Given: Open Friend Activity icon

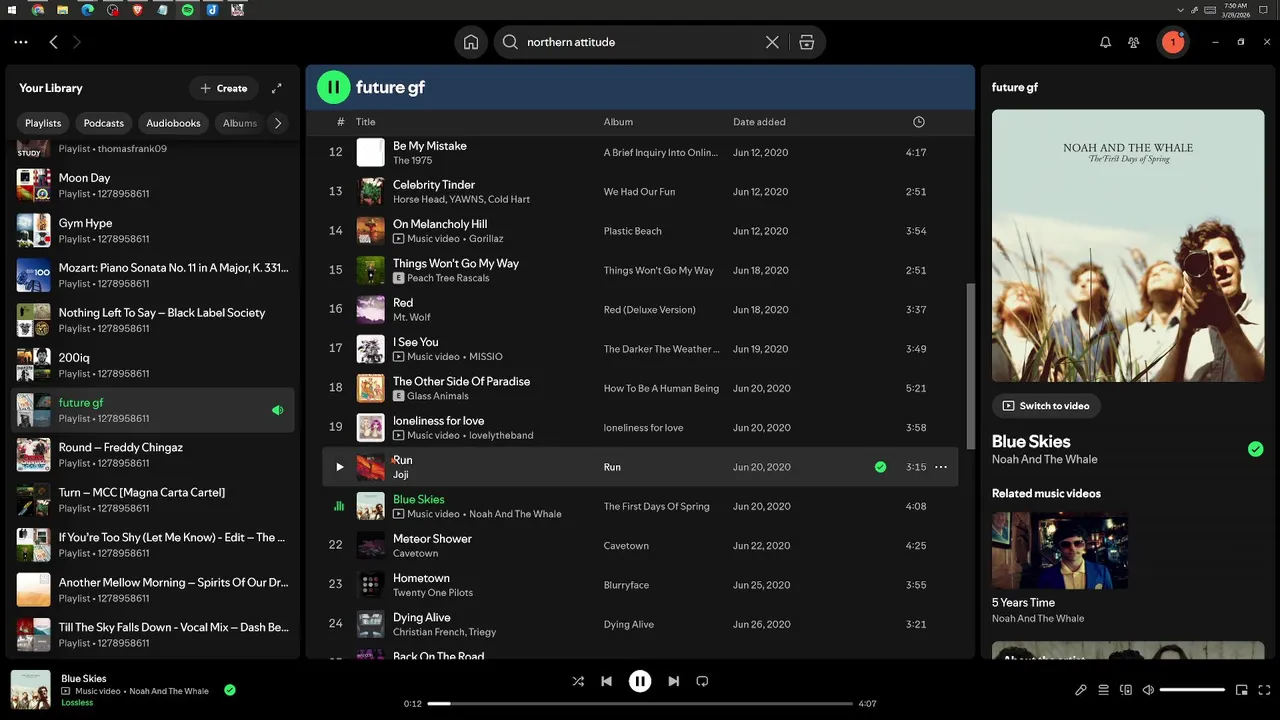Looking at the screenshot, I should (x=1133, y=42).
